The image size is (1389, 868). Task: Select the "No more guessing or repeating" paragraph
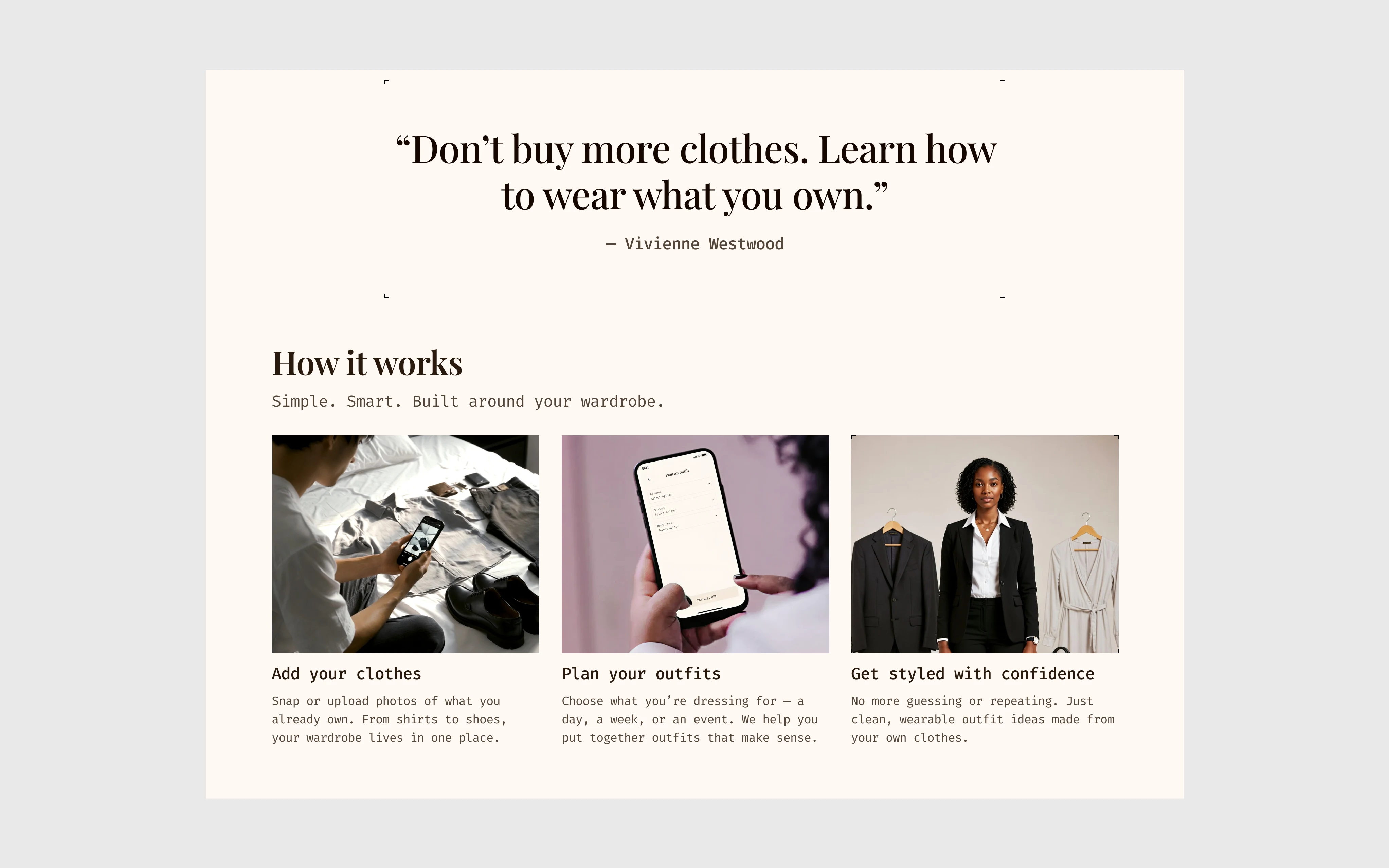(x=982, y=719)
